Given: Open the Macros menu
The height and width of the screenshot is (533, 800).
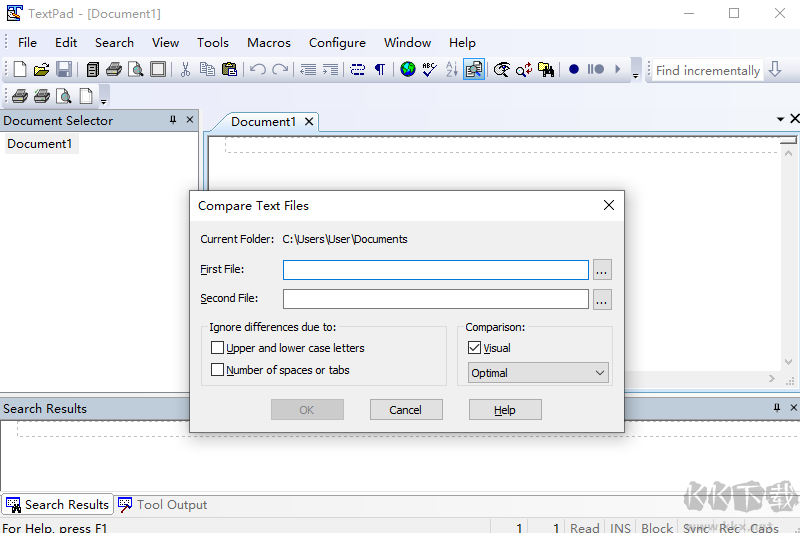Looking at the screenshot, I should pyautogui.click(x=269, y=43).
